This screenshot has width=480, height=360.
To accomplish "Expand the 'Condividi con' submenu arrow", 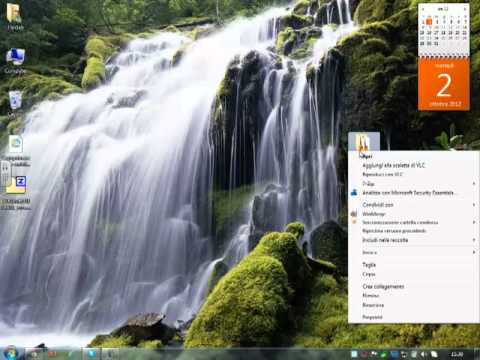I will pos(474,205).
